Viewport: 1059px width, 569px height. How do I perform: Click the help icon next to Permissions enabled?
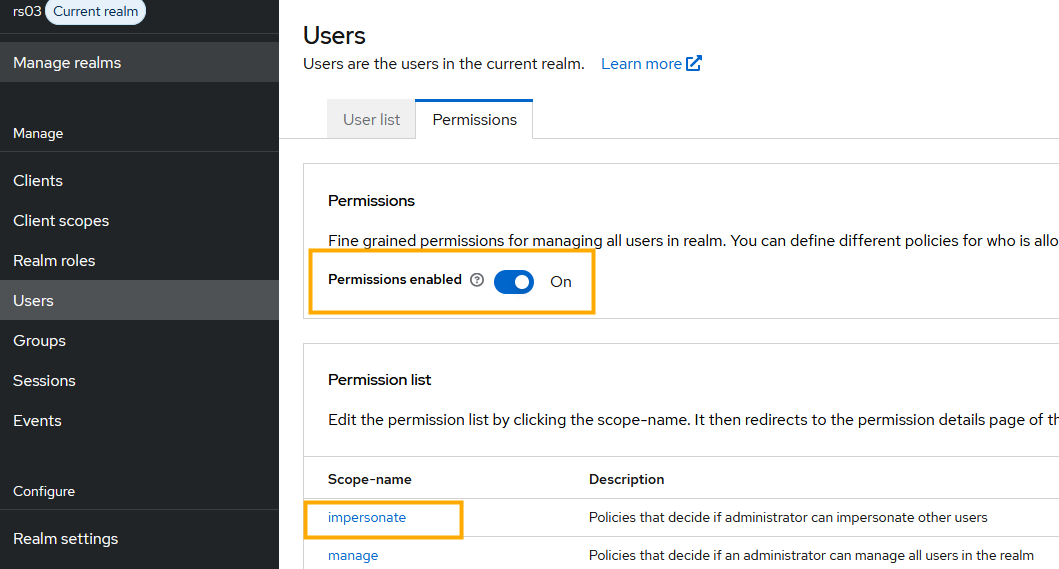click(477, 280)
